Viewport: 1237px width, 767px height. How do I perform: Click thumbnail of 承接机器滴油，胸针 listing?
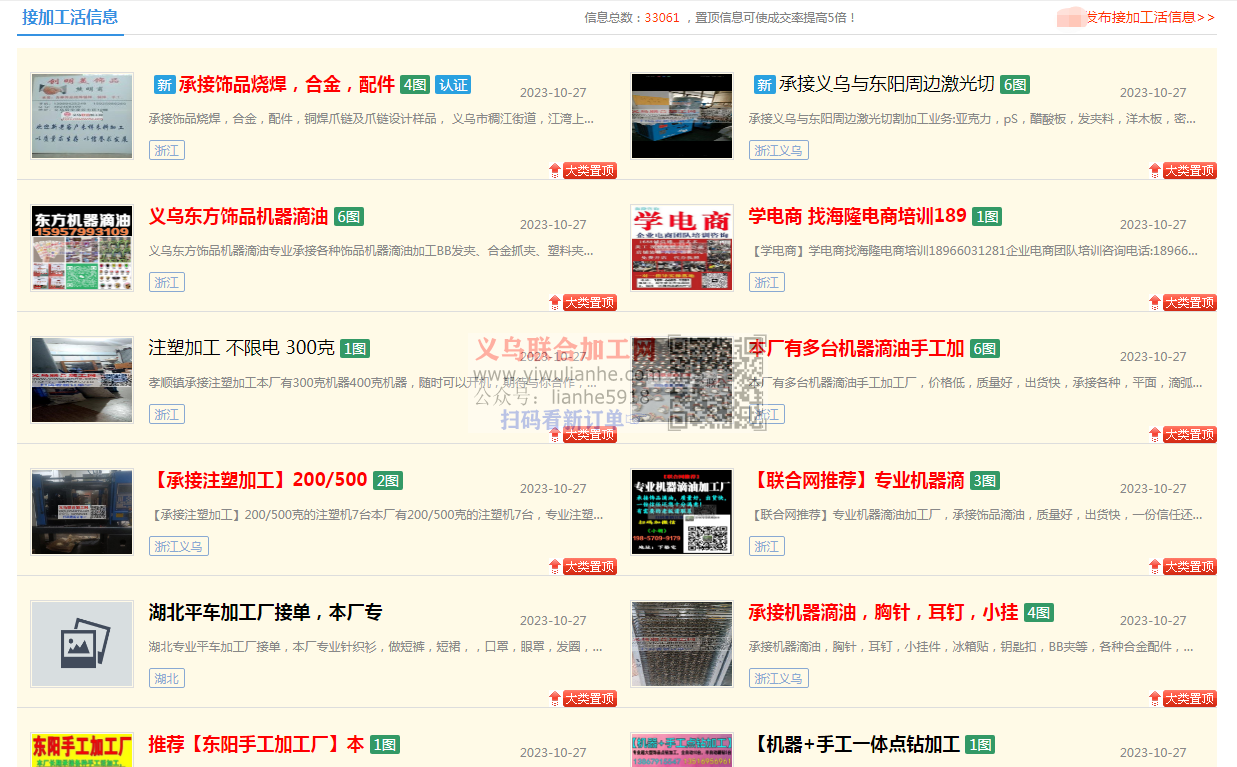coord(682,643)
